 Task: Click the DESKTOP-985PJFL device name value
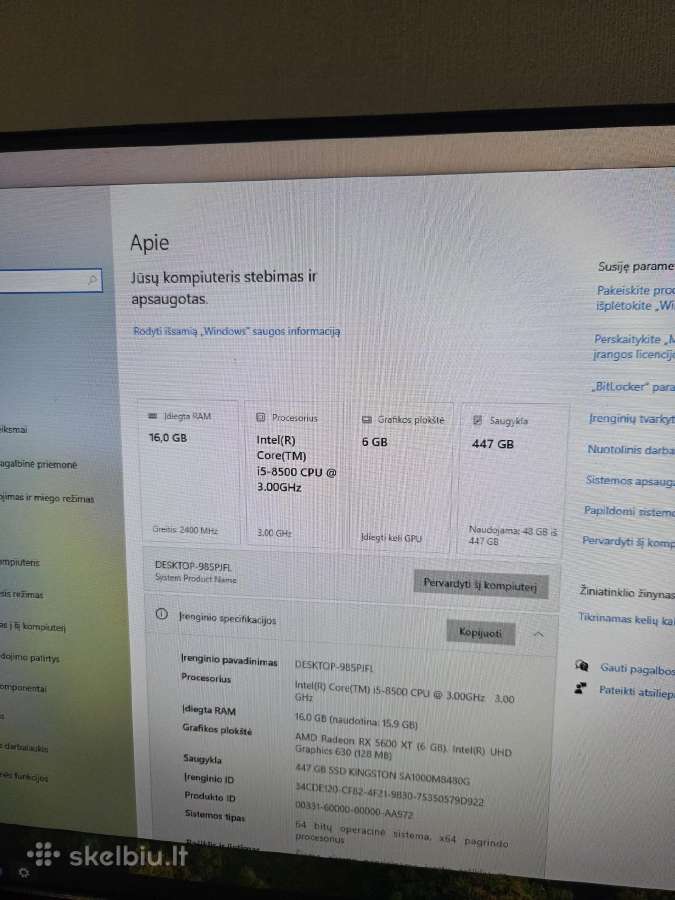tap(334, 666)
